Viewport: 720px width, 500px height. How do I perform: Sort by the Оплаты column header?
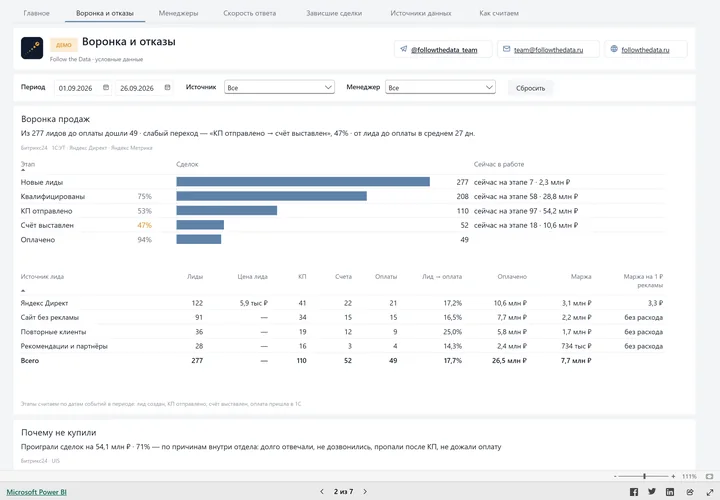[x=386, y=276]
